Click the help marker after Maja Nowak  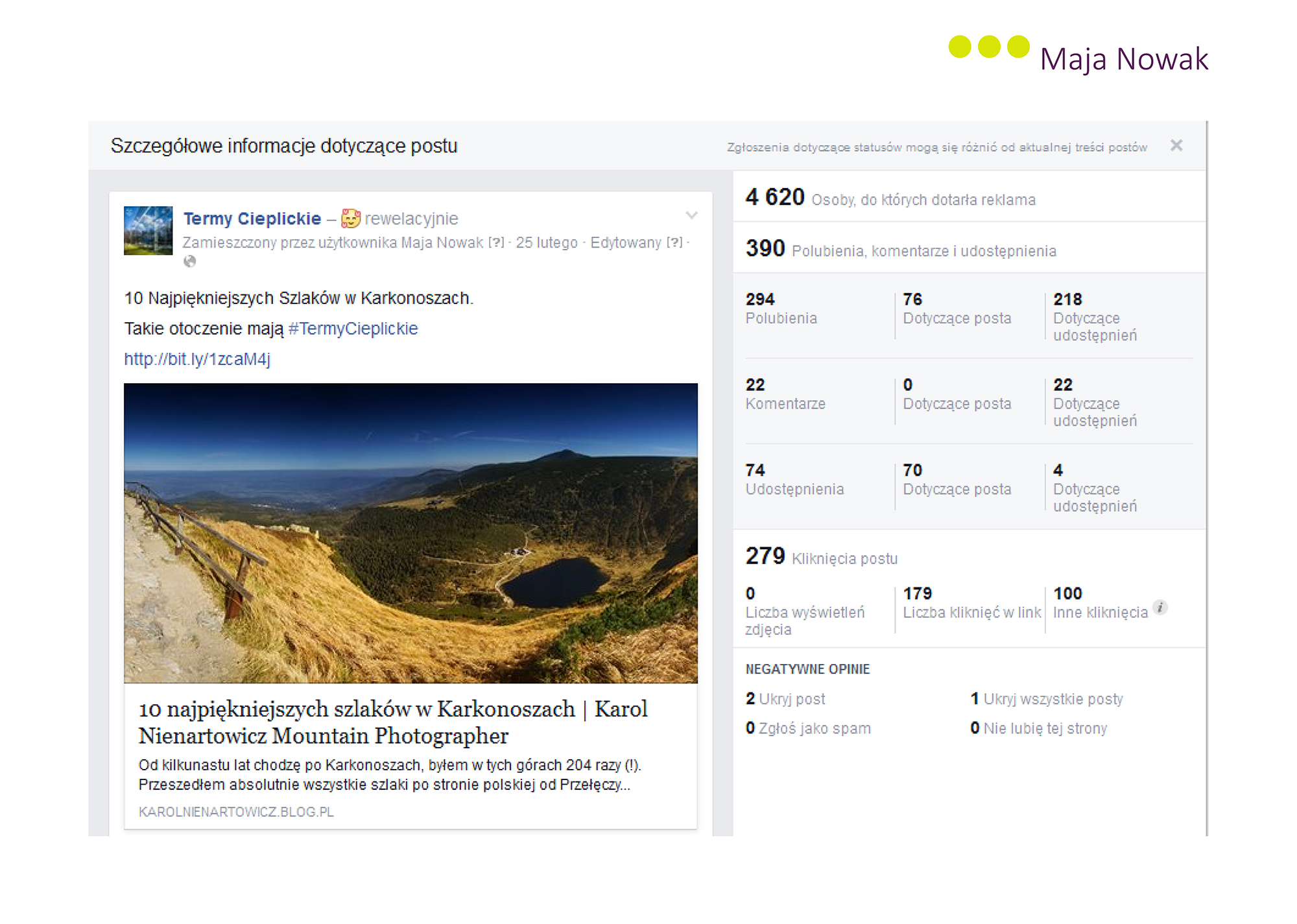pos(496,243)
